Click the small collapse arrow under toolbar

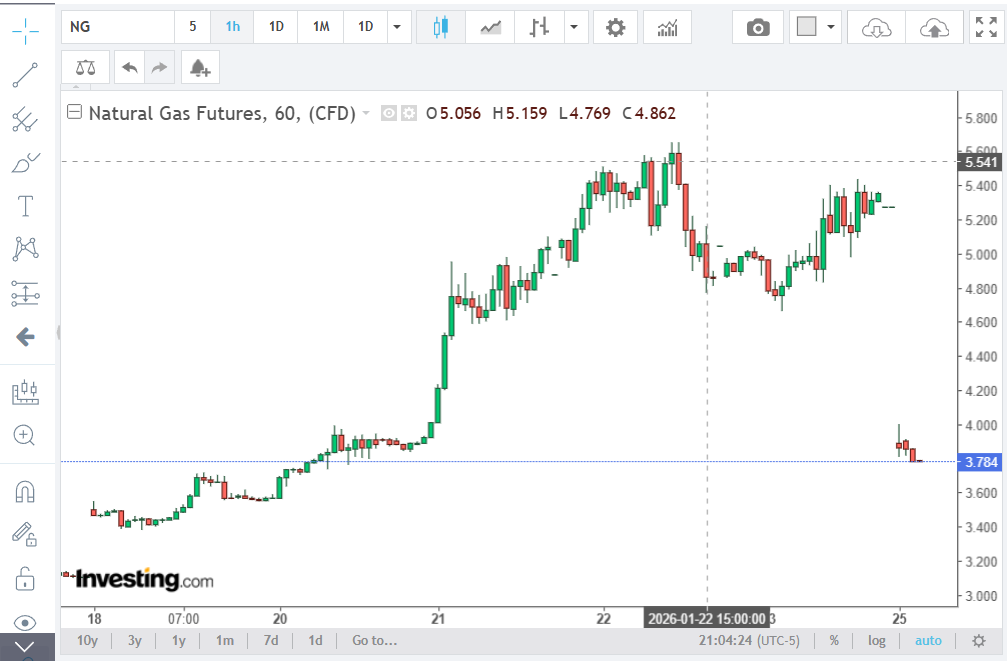[76, 87]
